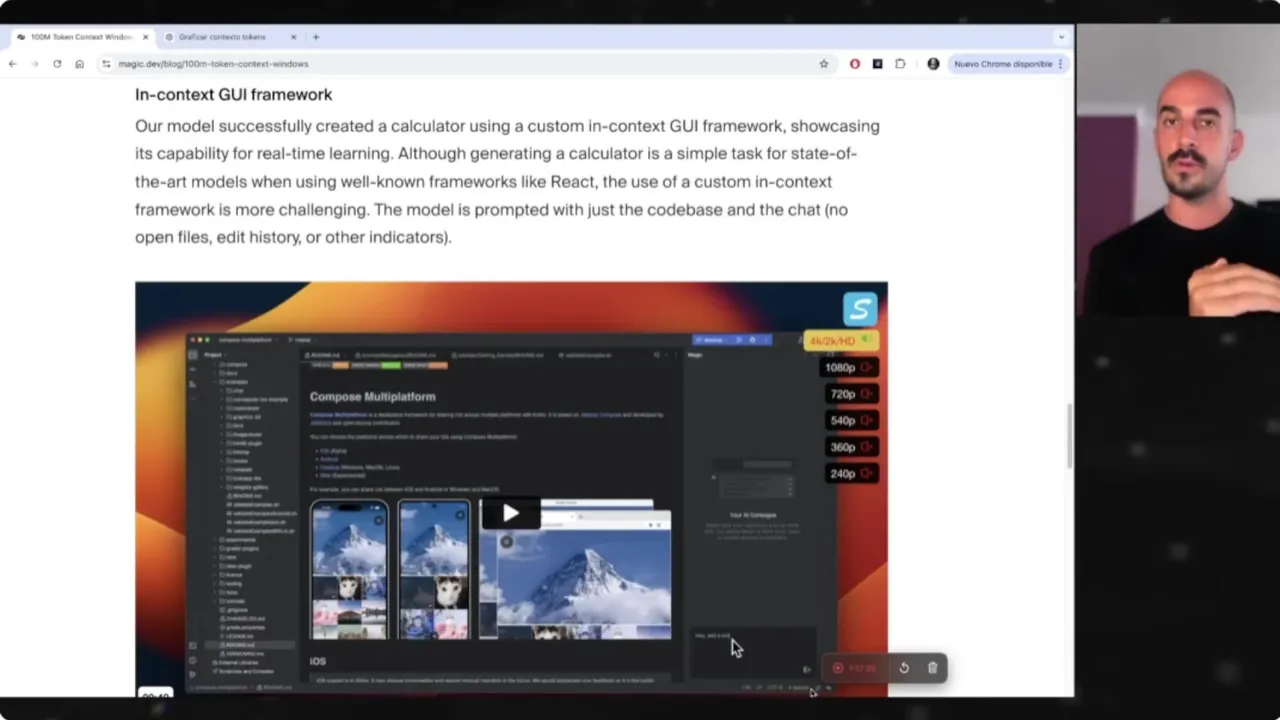1280x720 pixels.
Task: Bookmark this page with the star icon
Action: [824, 64]
